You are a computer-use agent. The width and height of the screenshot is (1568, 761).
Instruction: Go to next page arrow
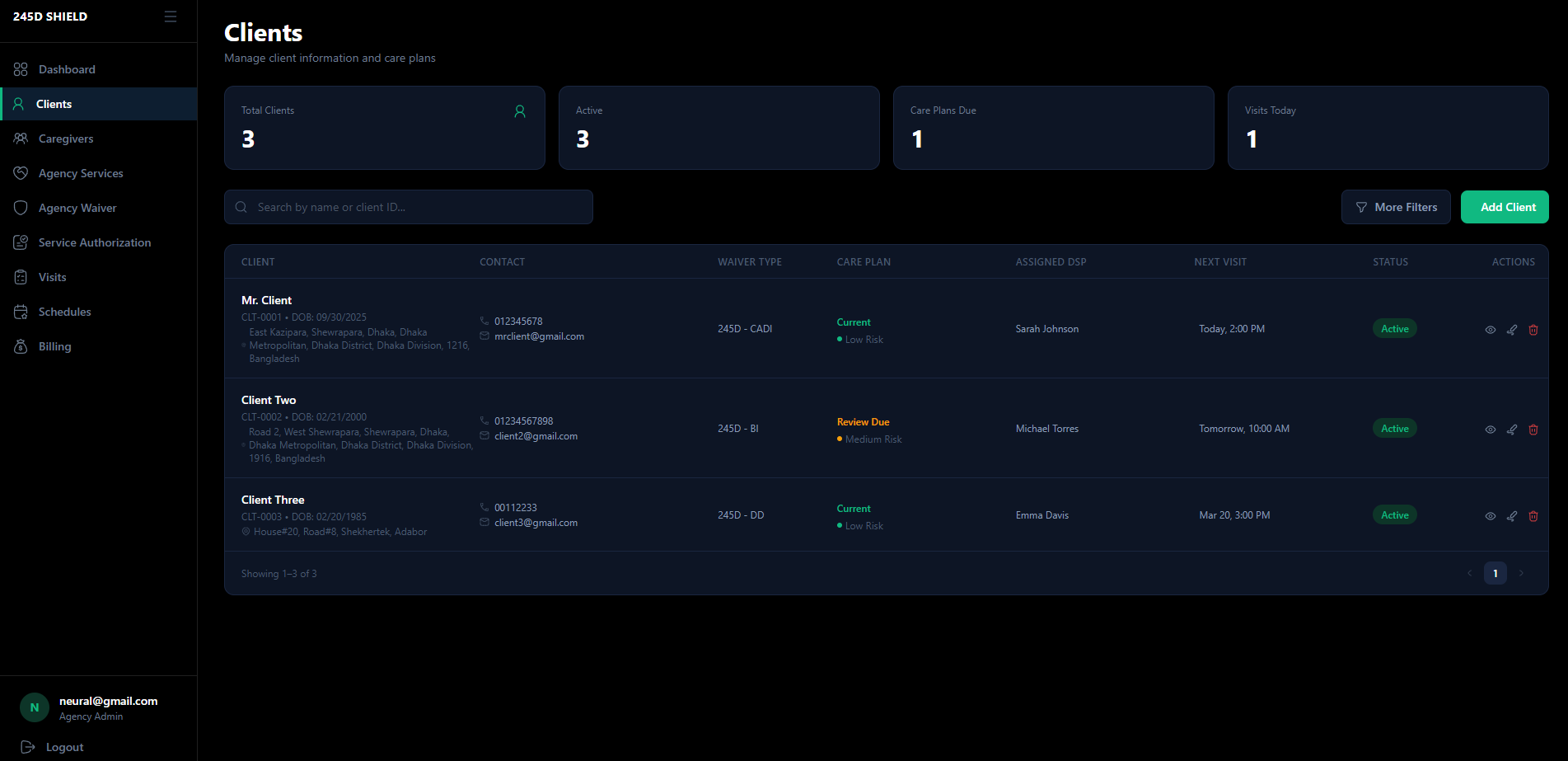click(x=1521, y=573)
